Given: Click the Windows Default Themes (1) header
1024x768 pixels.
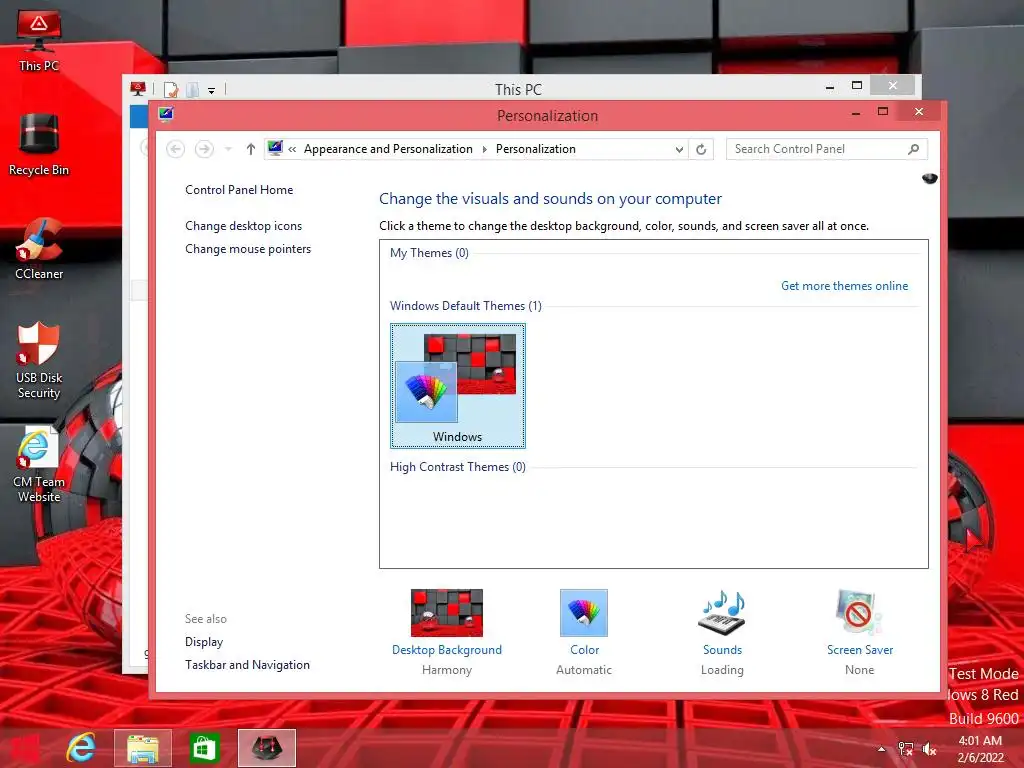Looking at the screenshot, I should click(x=466, y=306).
